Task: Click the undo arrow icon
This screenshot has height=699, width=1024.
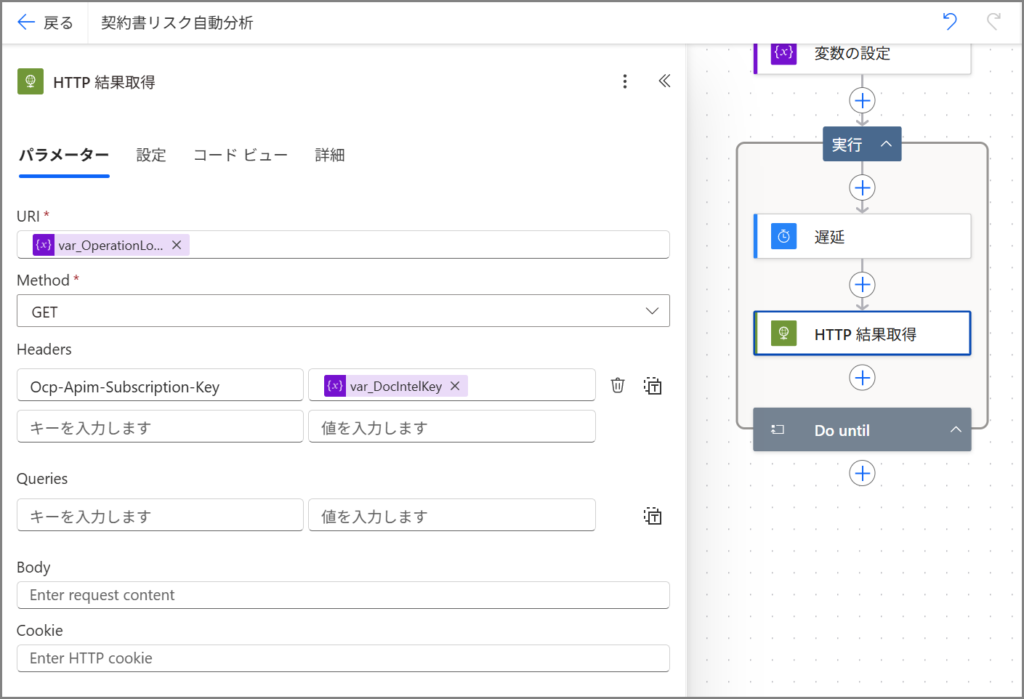Action: pos(950,22)
